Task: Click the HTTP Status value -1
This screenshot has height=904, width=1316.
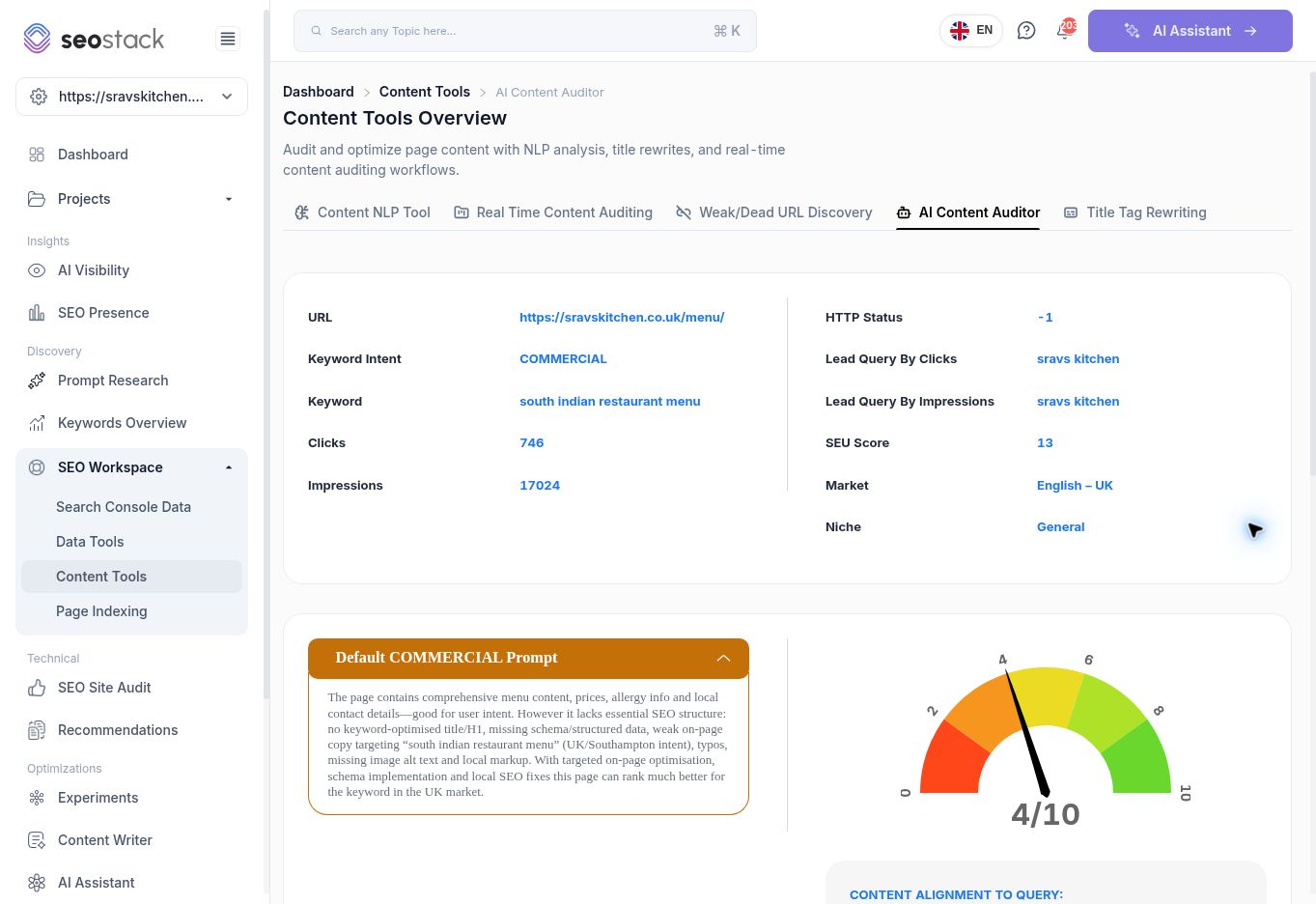Action: click(1045, 317)
